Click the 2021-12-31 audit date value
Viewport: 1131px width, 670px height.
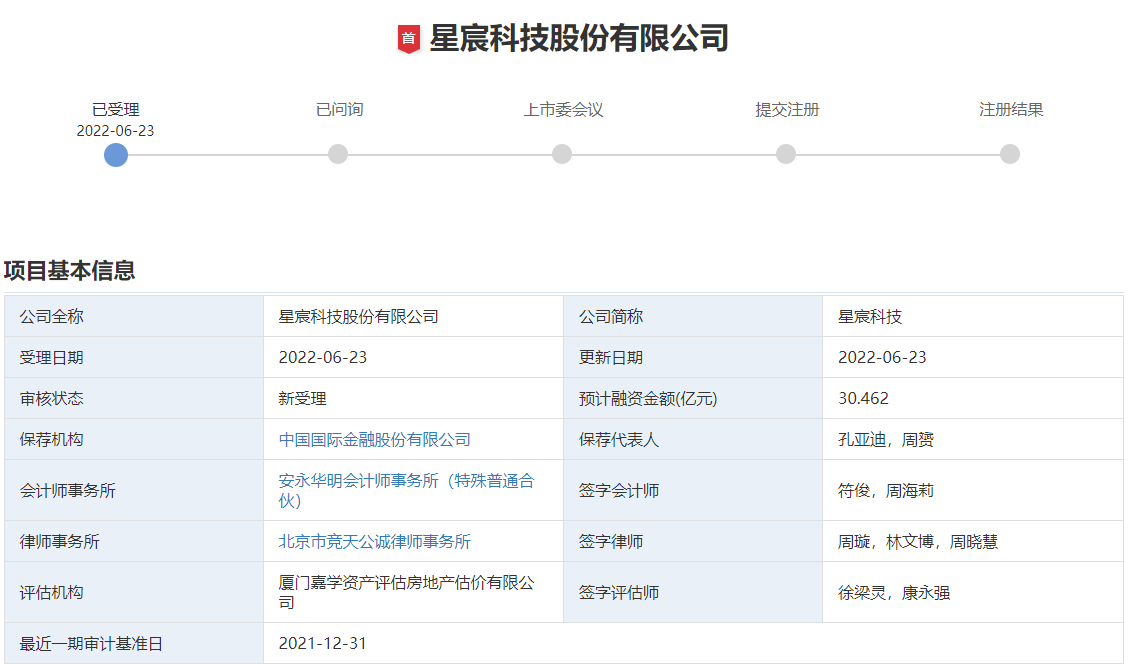click(x=322, y=643)
